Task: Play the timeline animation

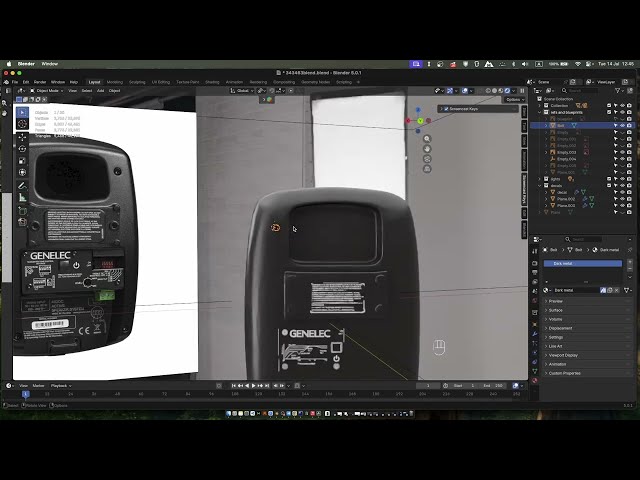Action: (253, 386)
